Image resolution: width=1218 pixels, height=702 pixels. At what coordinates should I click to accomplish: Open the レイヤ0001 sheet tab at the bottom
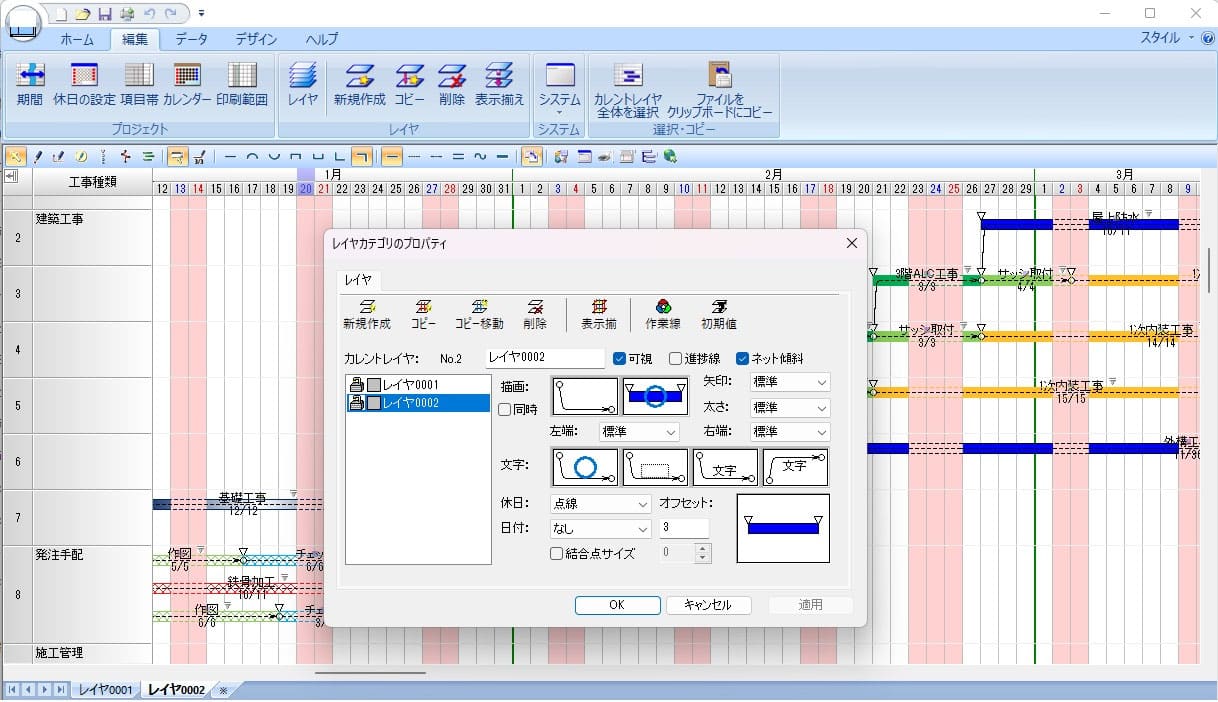point(106,690)
